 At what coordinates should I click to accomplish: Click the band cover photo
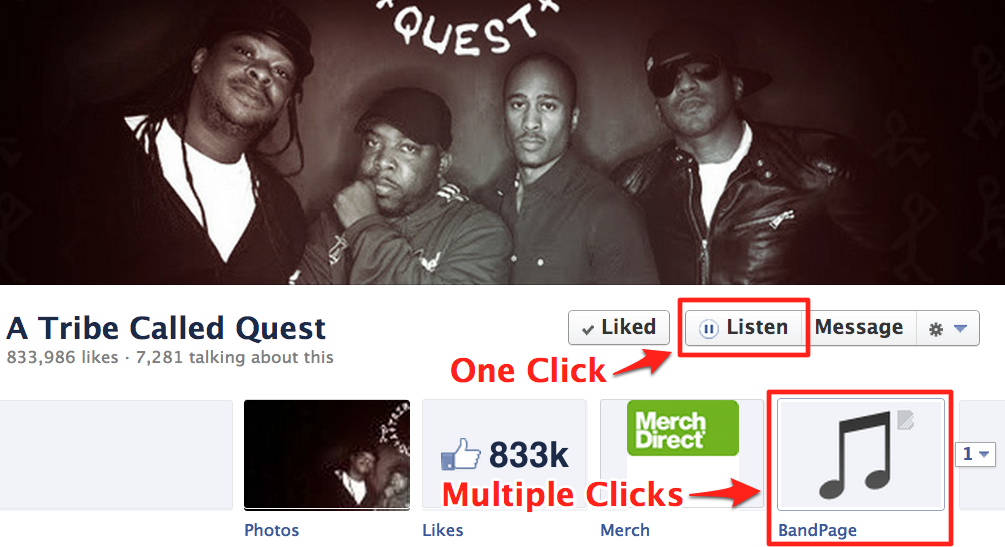tap(502, 142)
